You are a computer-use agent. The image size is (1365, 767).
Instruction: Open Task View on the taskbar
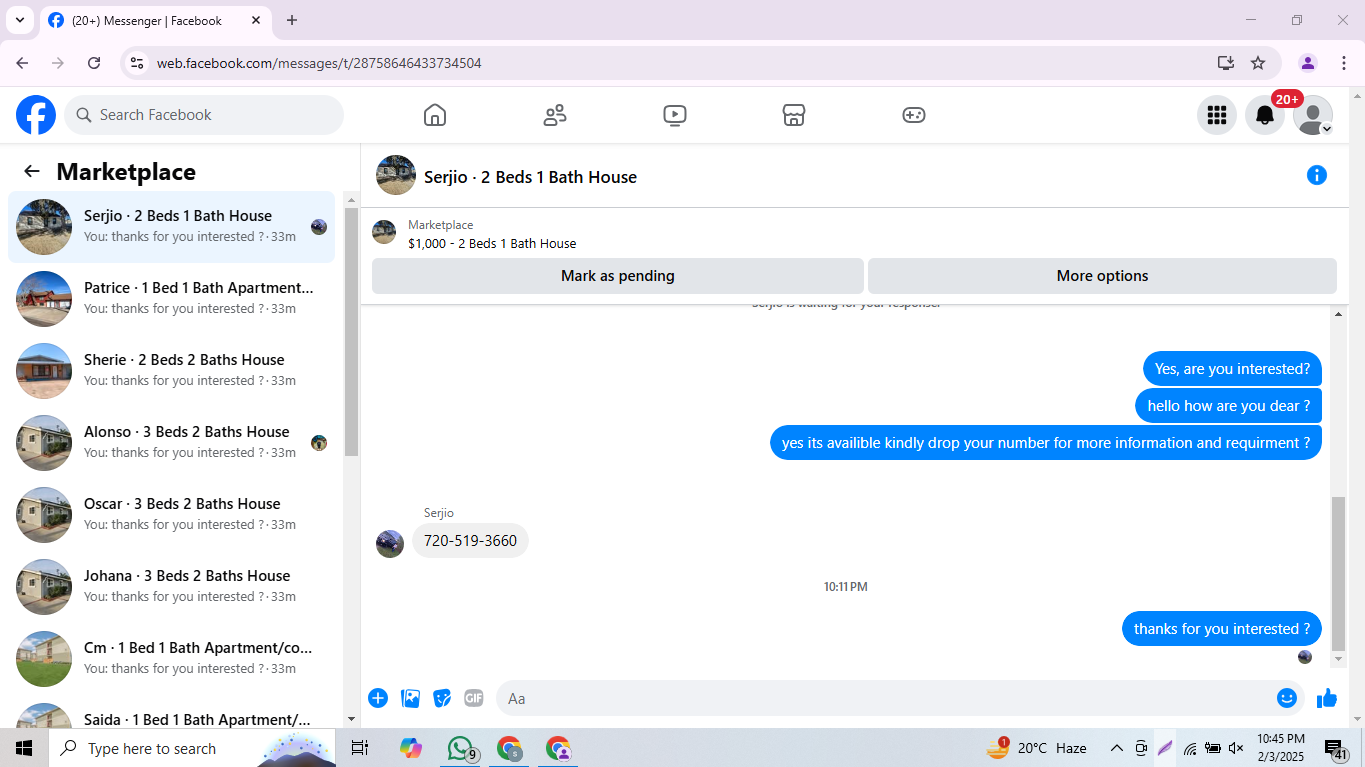[360, 748]
